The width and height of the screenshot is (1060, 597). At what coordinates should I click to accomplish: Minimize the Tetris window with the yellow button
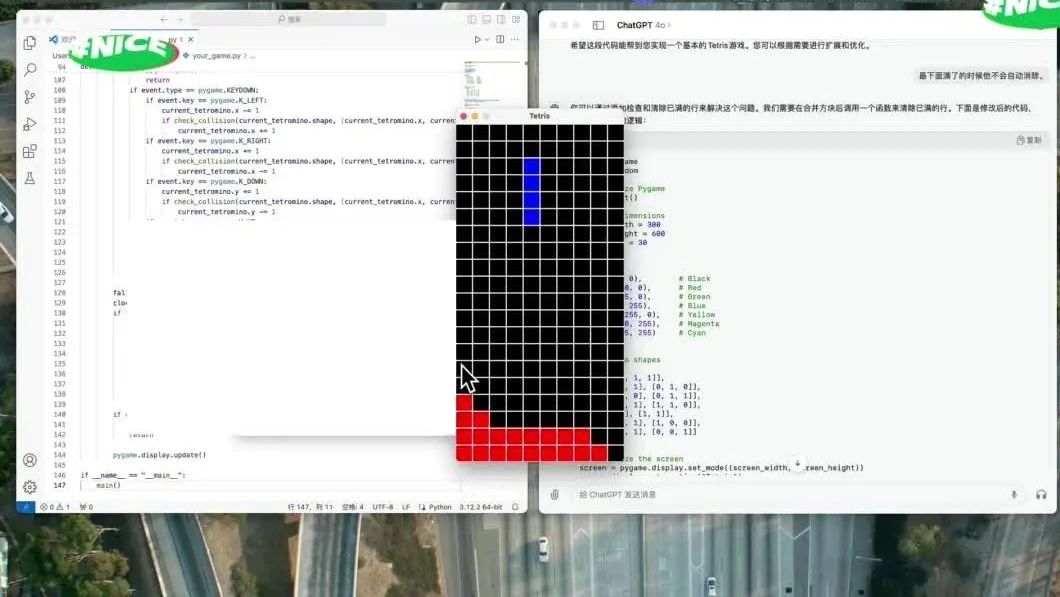[x=475, y=116]
